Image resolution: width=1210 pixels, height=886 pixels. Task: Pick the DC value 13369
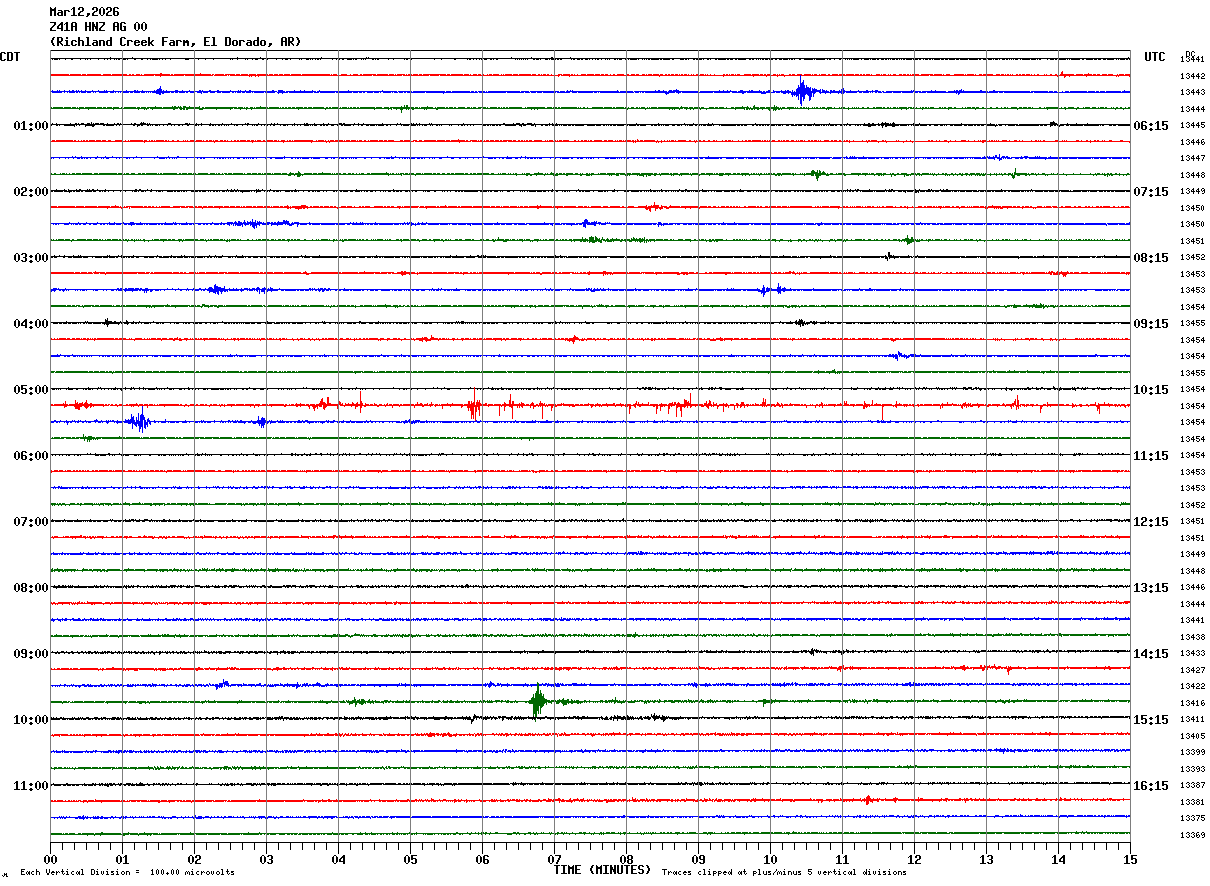[x=1192, y=835]
